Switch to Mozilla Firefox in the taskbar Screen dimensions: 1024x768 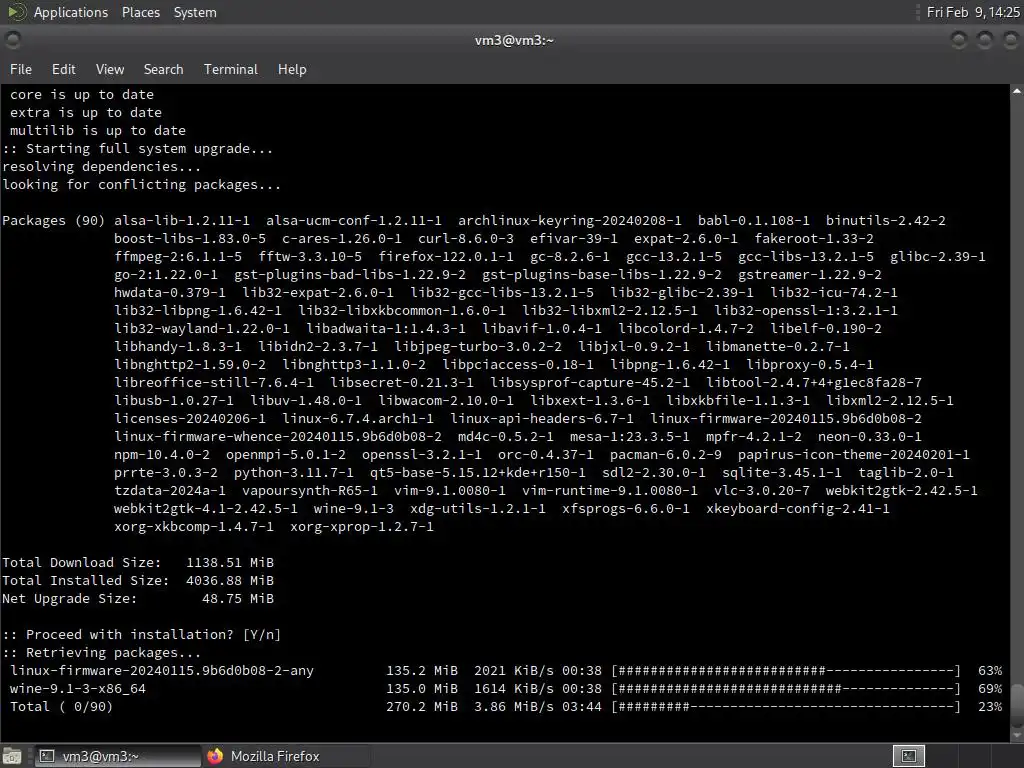287,756
